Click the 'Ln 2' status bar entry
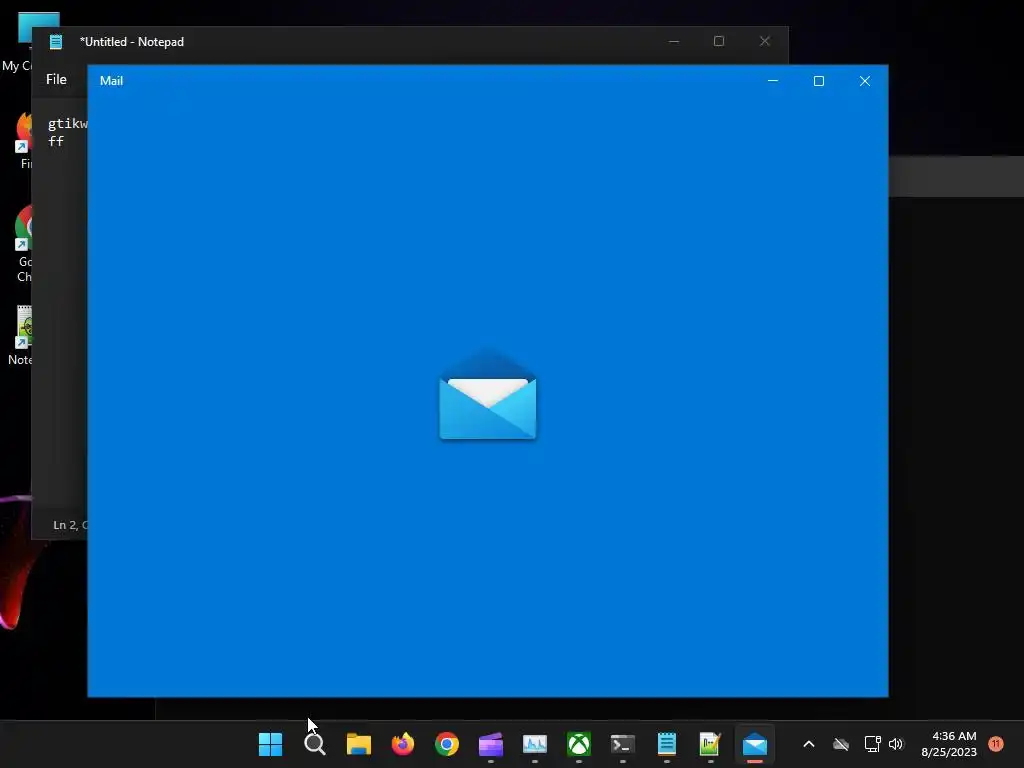Screen dimensions: 1024x768 coord(69,525)
